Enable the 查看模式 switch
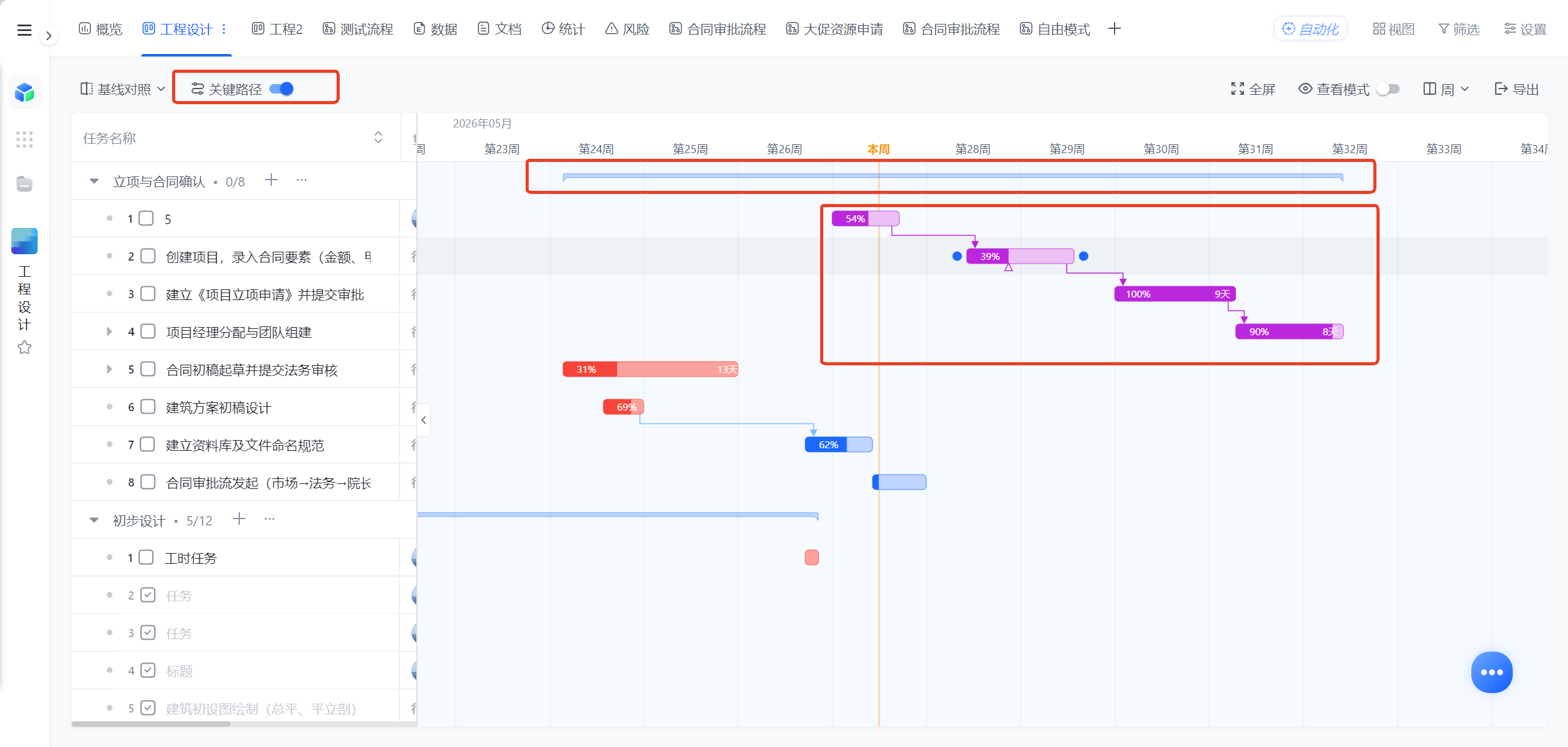Image resolution: width=1568 pixels, height=747 pixels. pos(1388,89)
